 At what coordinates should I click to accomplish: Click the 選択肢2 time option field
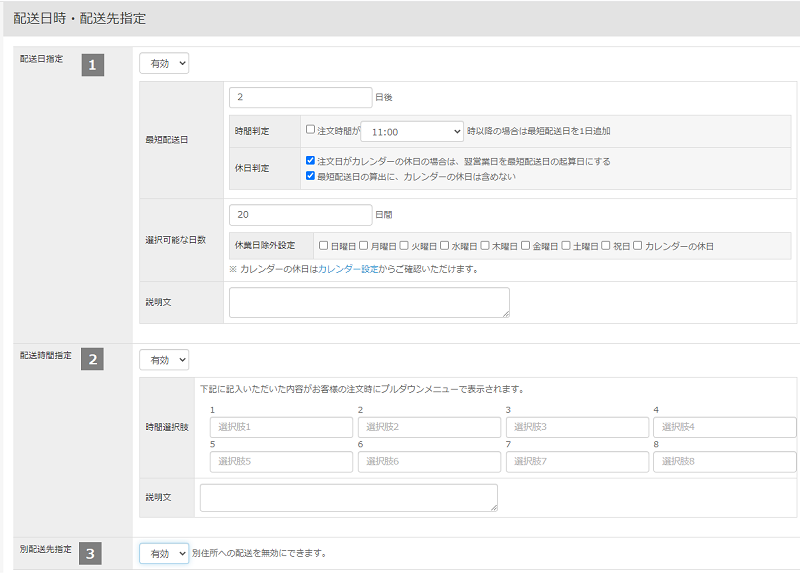[429, 427]
